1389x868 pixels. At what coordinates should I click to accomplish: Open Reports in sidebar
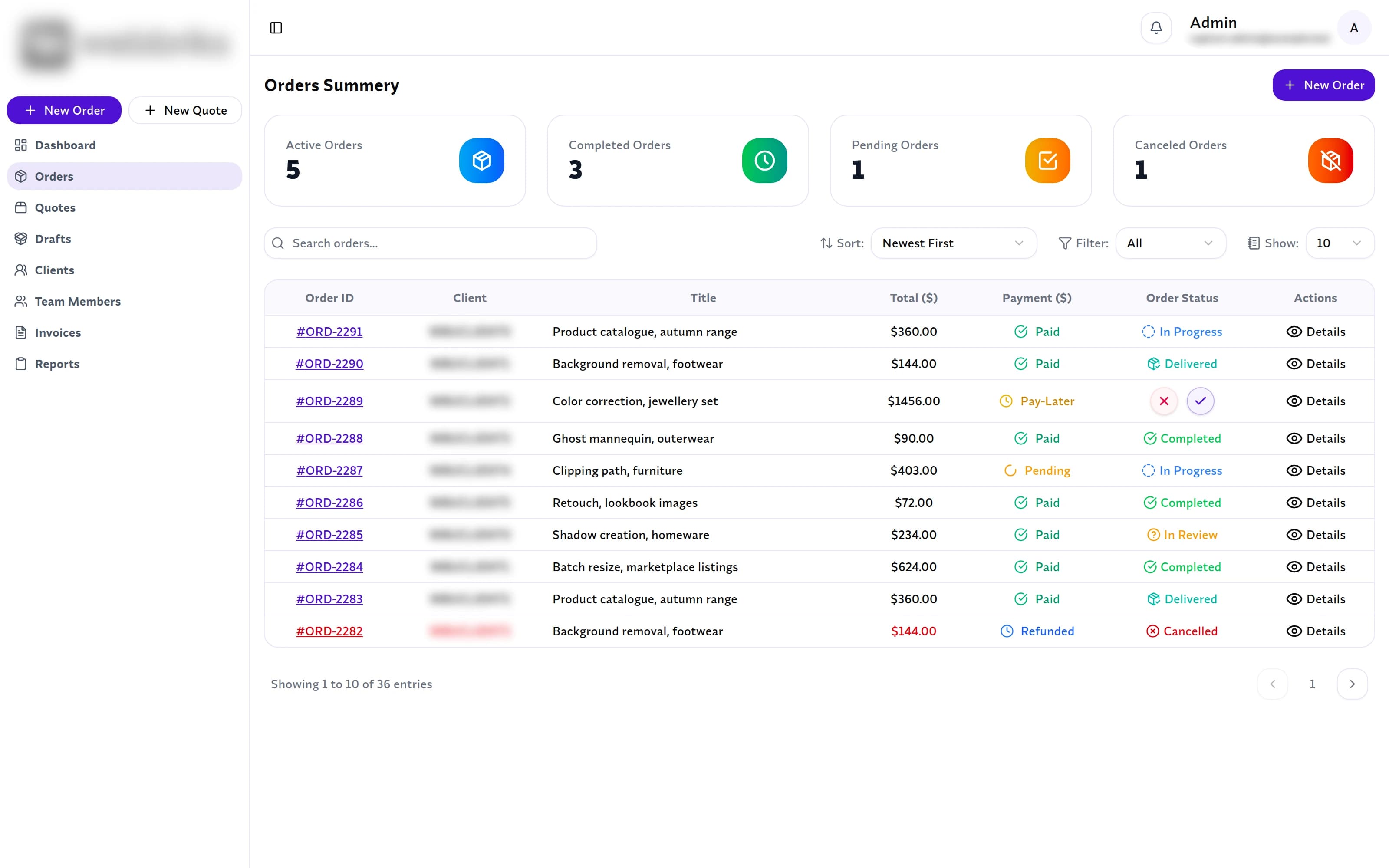pyautogui.click(x=125, y=364)
